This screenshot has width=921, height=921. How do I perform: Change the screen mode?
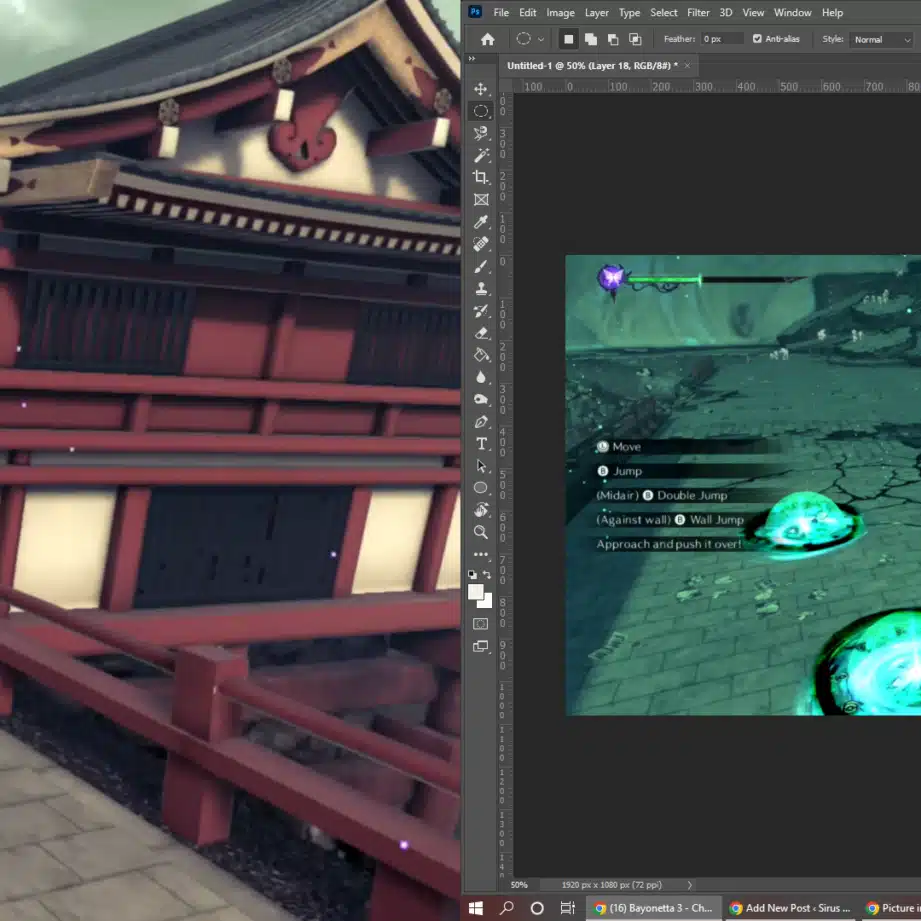click(480, 647)
